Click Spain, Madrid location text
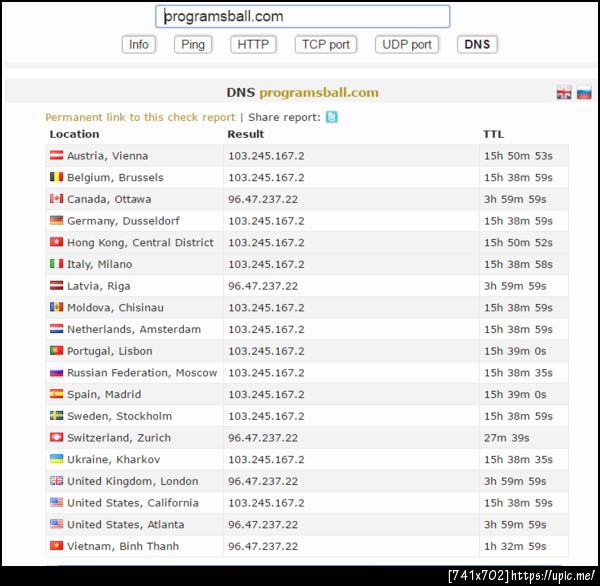The height and width of the screenshot is (586, 600). (104, 394)
